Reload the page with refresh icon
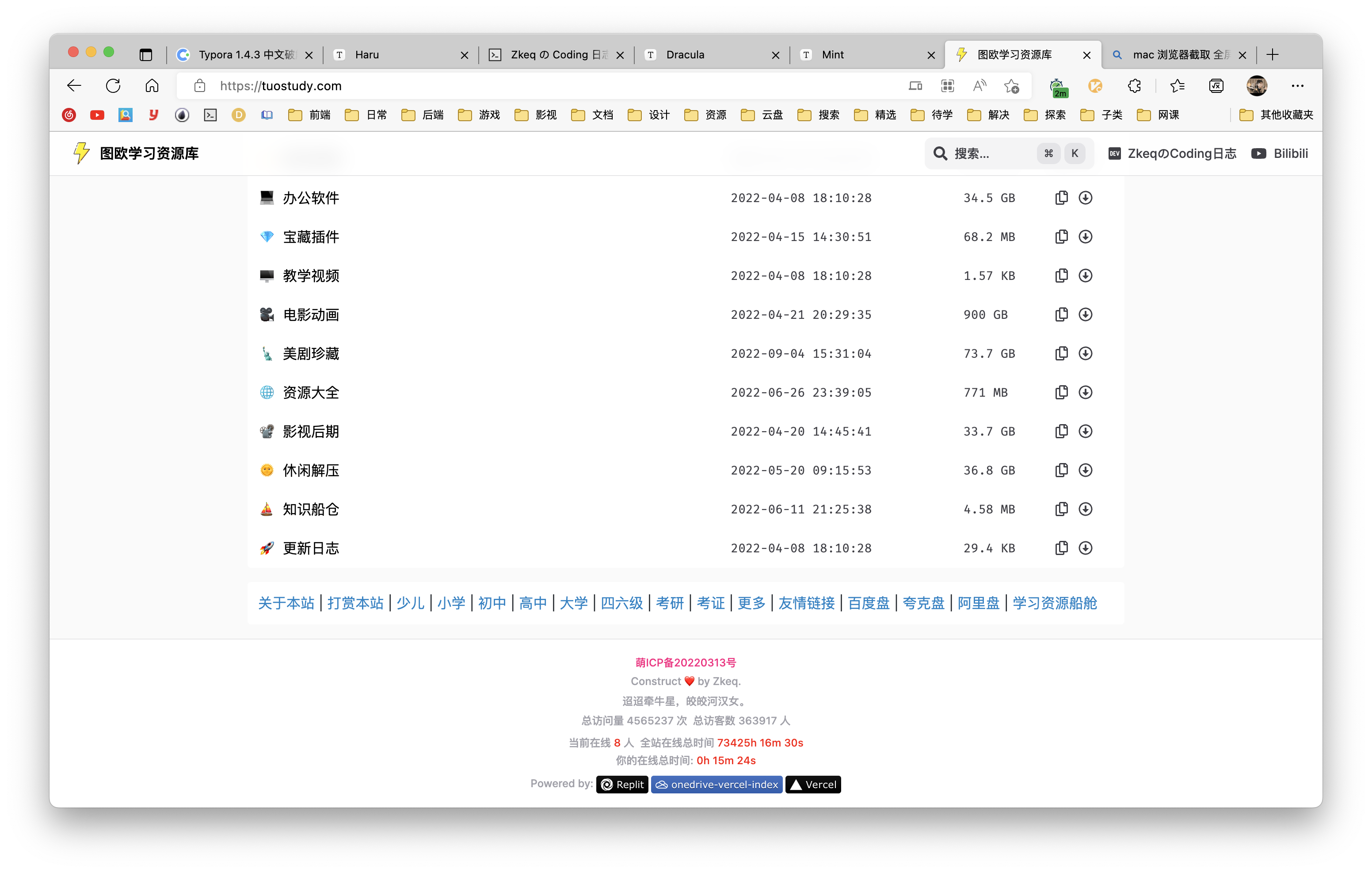1372x873 pixels. (x=114, y=86)
